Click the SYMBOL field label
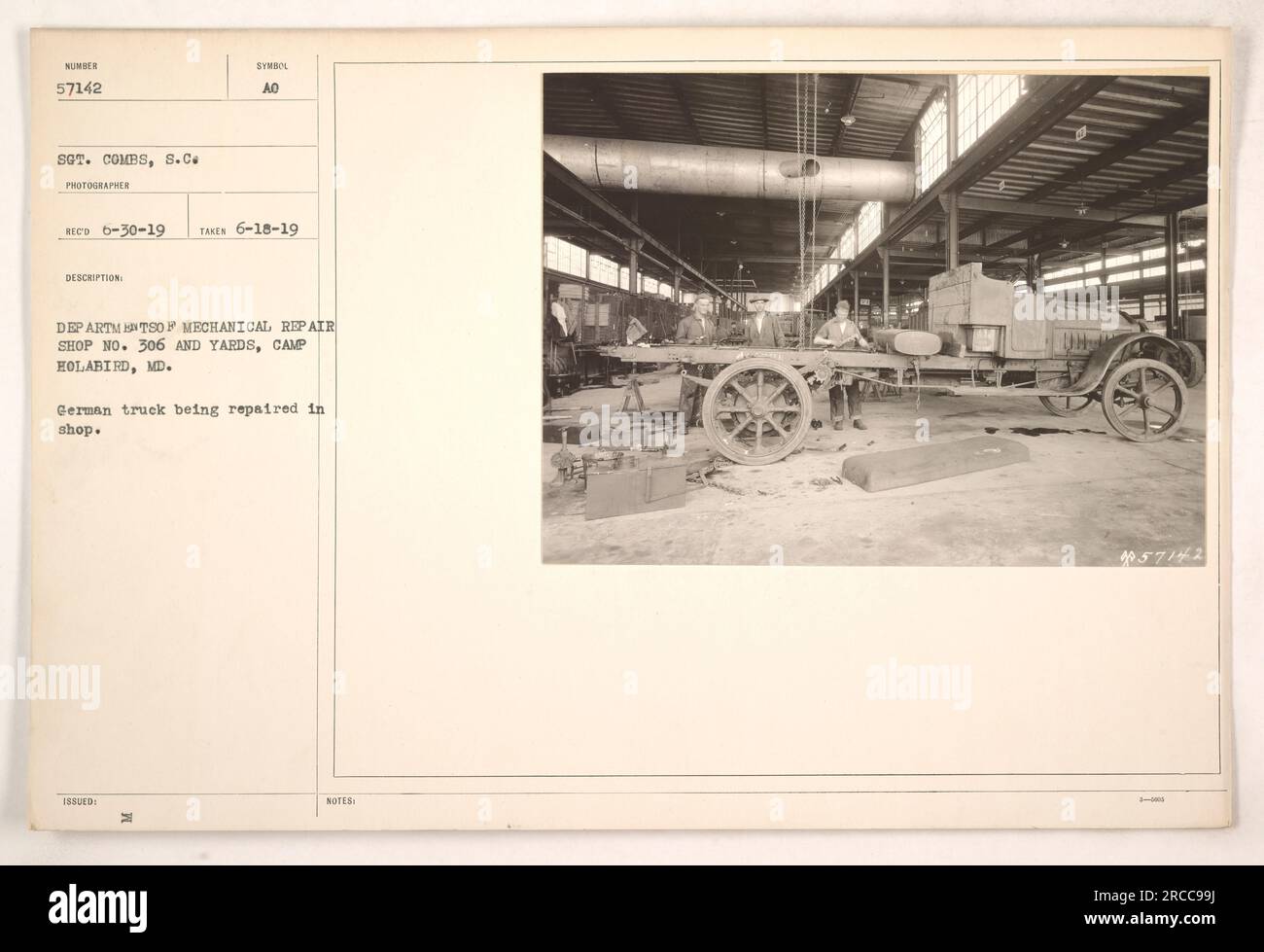The image size is (1264, 952). click(x=271, y=68)
